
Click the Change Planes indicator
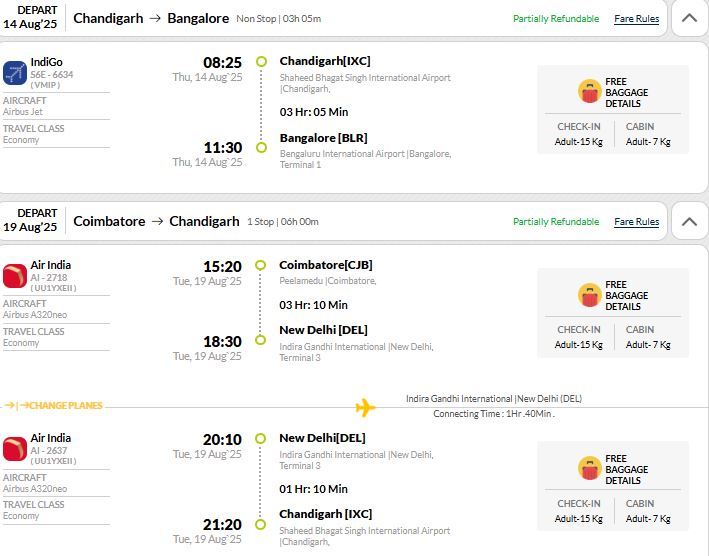click(53, 405)
